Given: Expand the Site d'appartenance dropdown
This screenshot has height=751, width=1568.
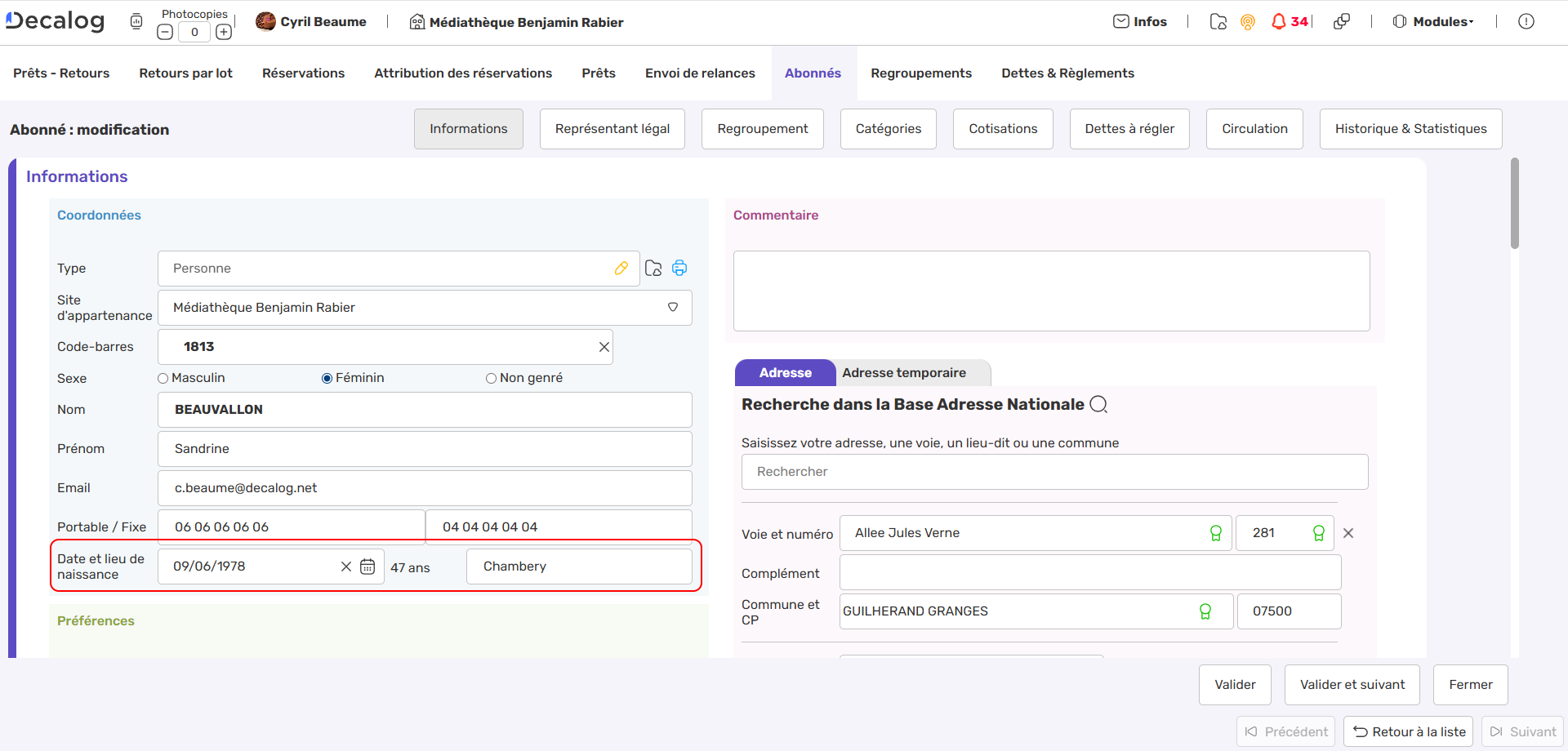Looking at the screenshot, I should pyautogui.click(x=673, y=308).
